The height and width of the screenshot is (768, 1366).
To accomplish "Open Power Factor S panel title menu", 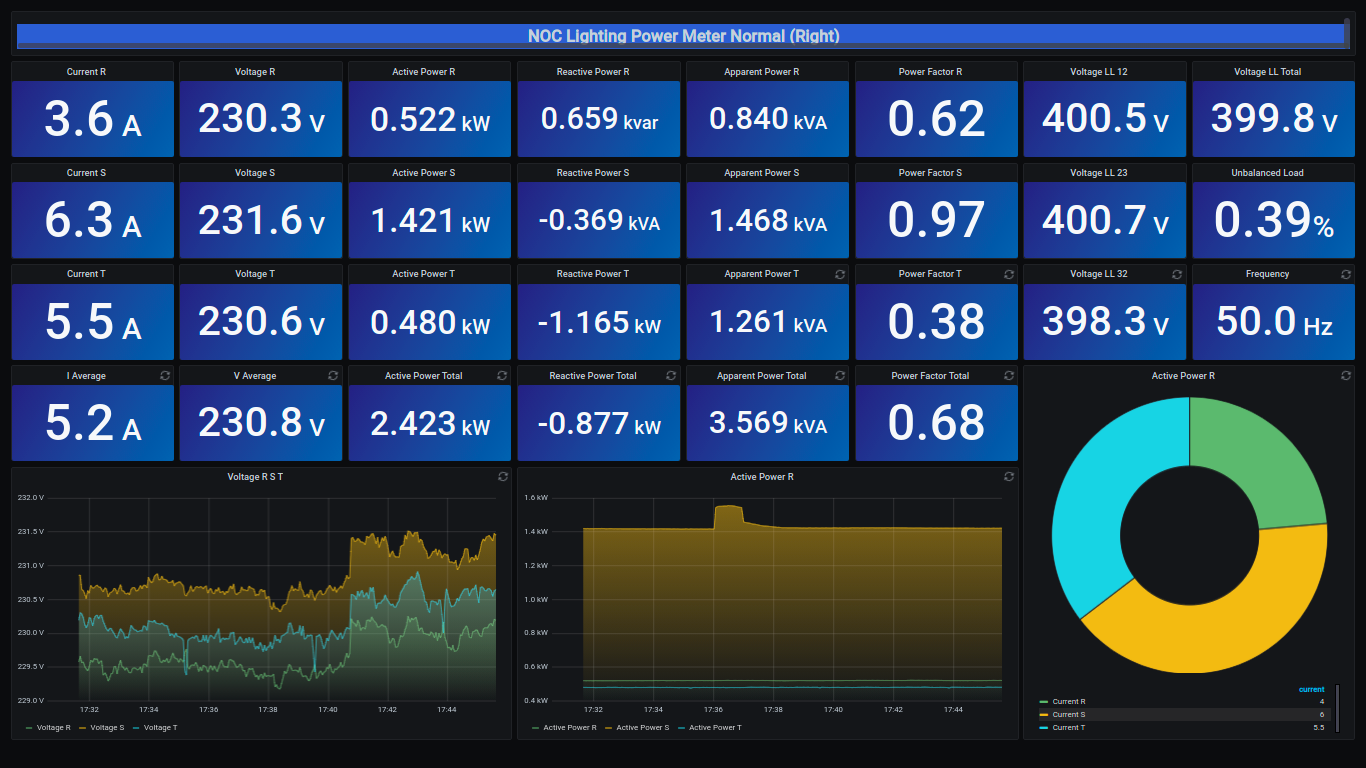I will 930,173.
